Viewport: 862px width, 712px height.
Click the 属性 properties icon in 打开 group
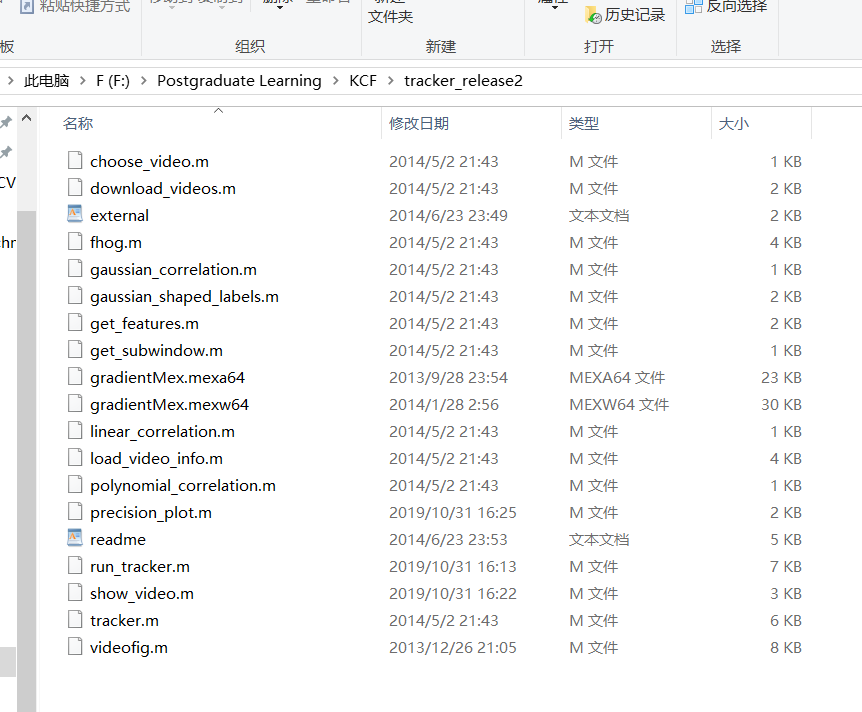tap(553, 6)
